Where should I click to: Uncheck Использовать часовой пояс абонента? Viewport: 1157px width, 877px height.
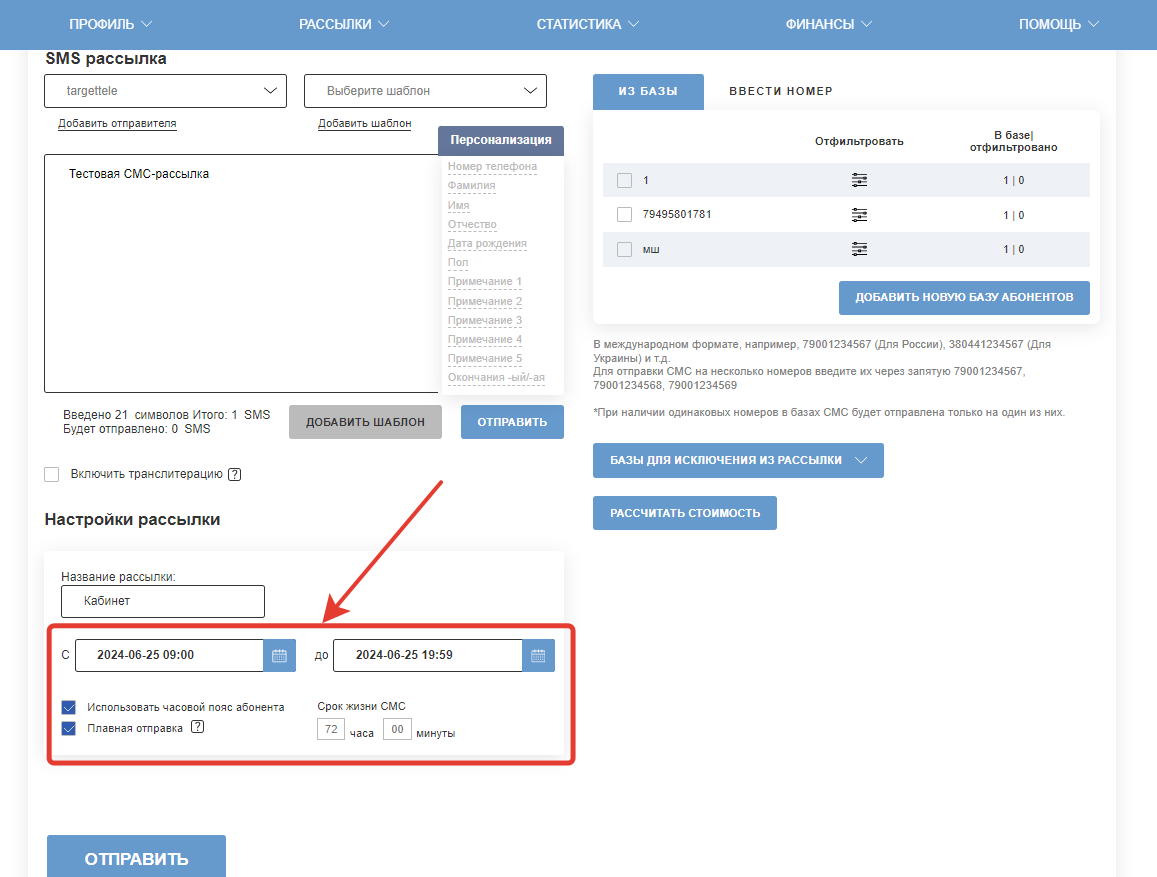pyautogui.click(x=69, y=707)
